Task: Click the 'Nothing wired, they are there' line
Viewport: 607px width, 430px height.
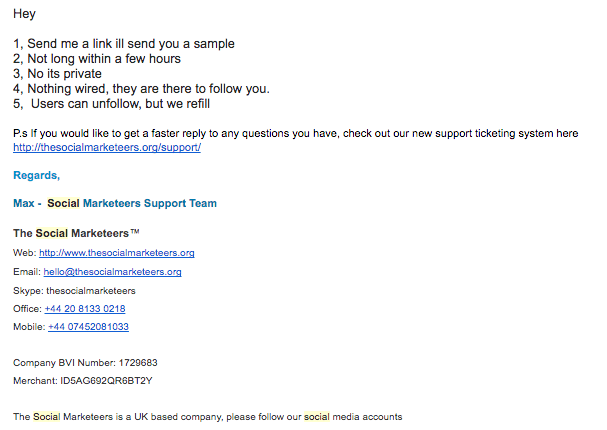Action: [141, 89]
